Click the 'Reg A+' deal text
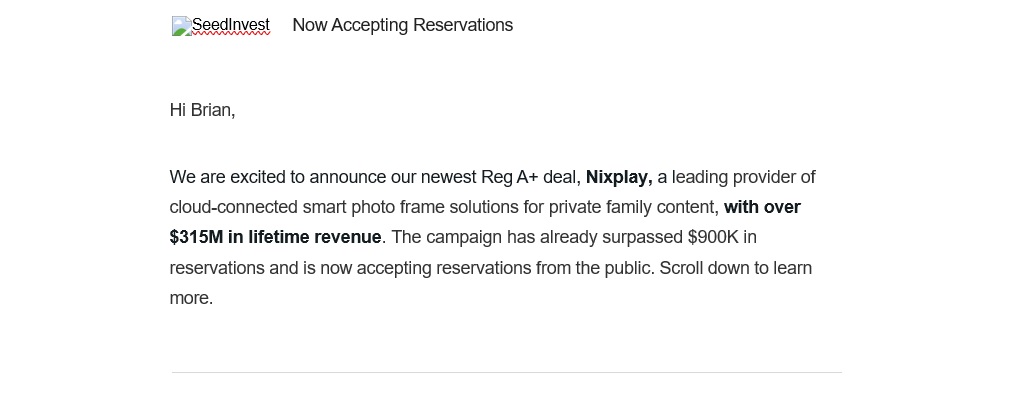The width and height of the screenshot is (1013, 404). pyautogui.click(x=510, y=177)
